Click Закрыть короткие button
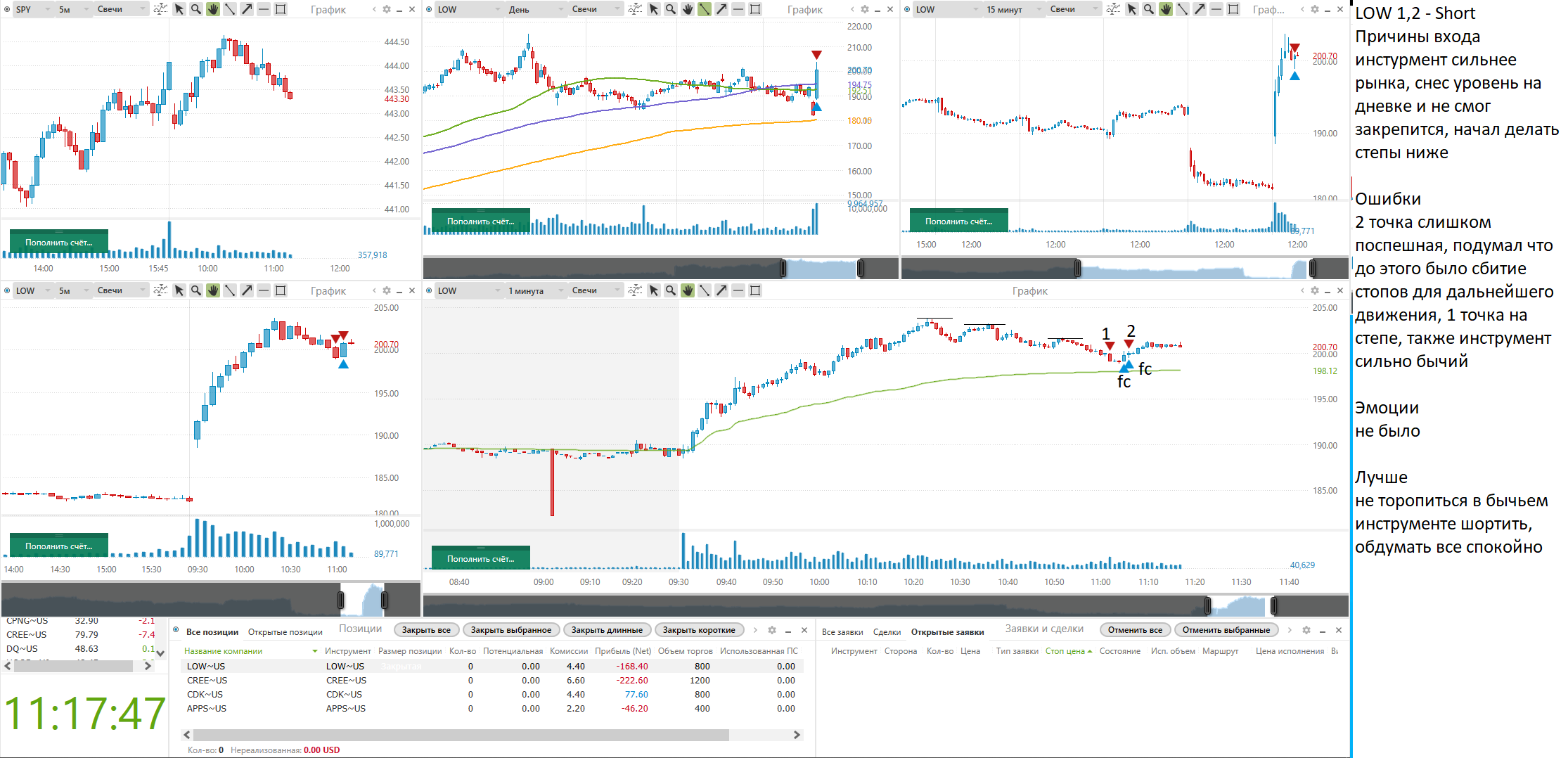This screenshot has height=758, width=1568. click(699, 630)
